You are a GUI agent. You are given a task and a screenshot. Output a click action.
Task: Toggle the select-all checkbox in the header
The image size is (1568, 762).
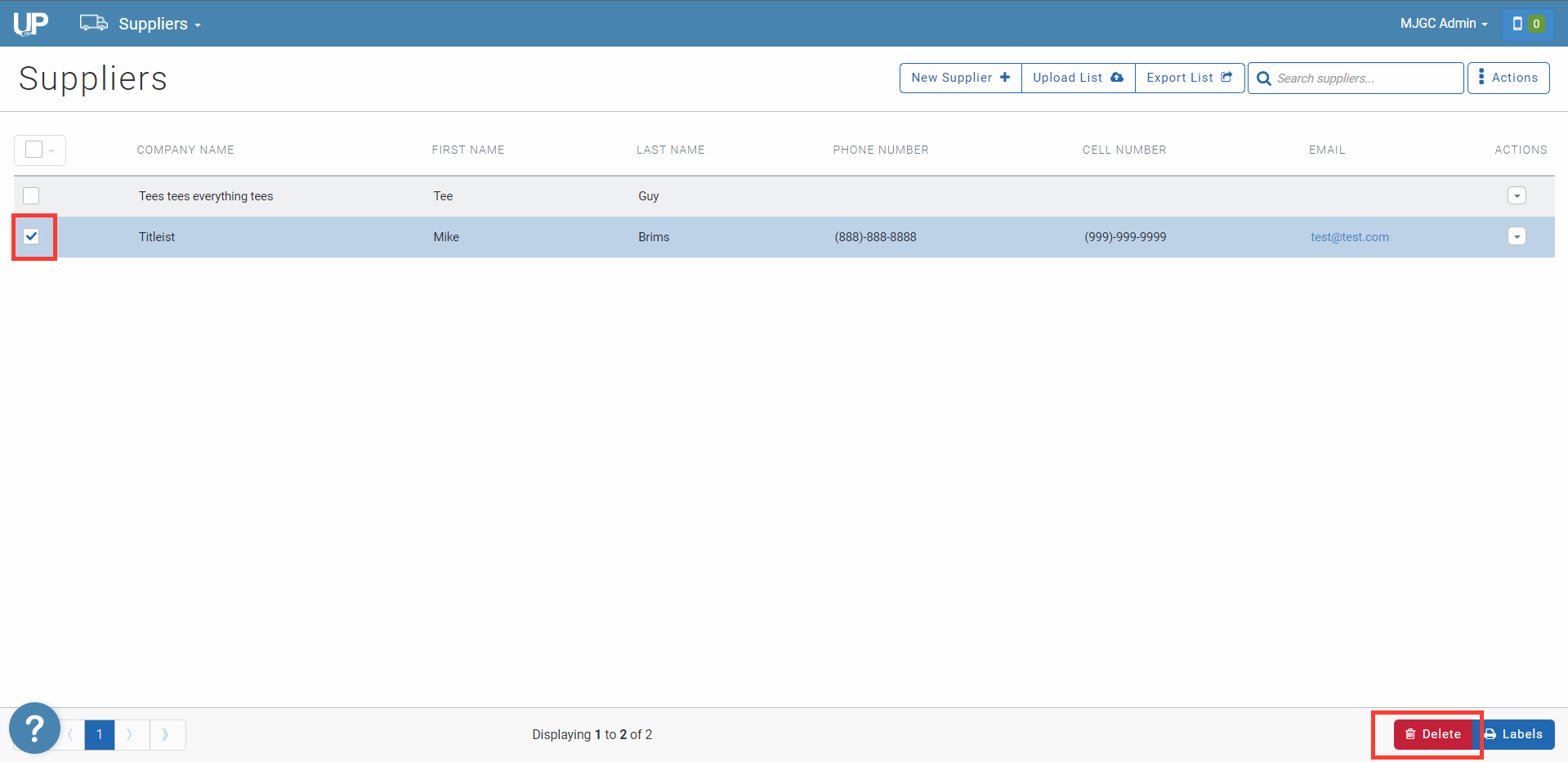point(33,150)
